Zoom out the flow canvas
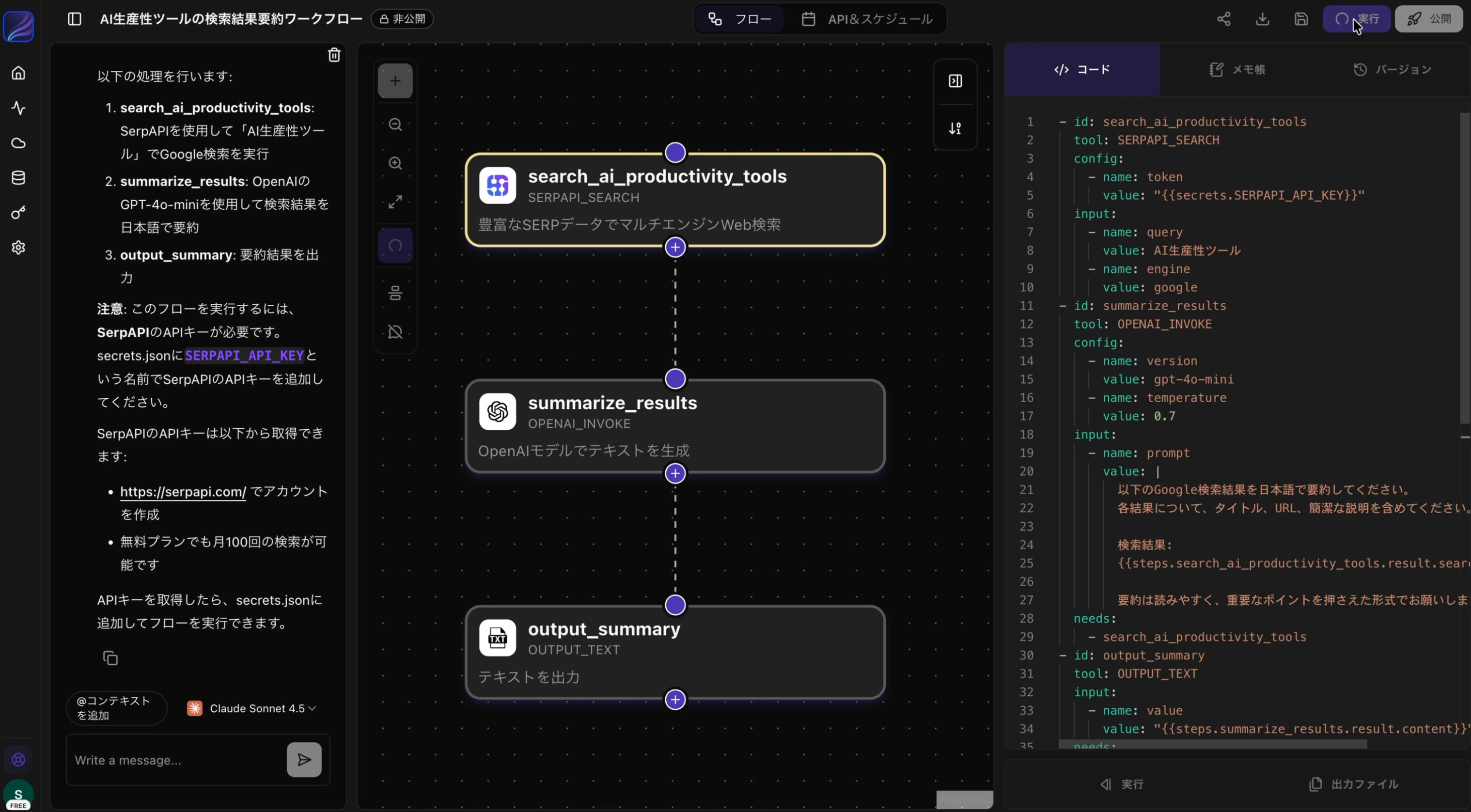This screenshot has height=812, width=1471. click(x=395, y=125)
